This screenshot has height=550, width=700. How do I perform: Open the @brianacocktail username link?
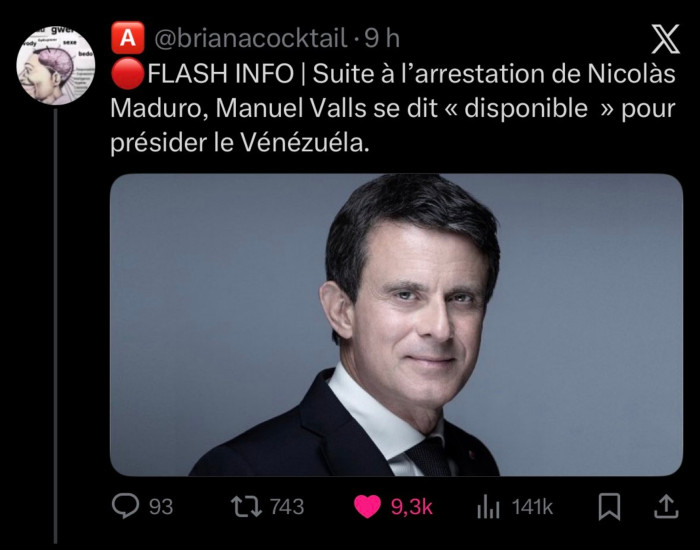tap(249, 39)
